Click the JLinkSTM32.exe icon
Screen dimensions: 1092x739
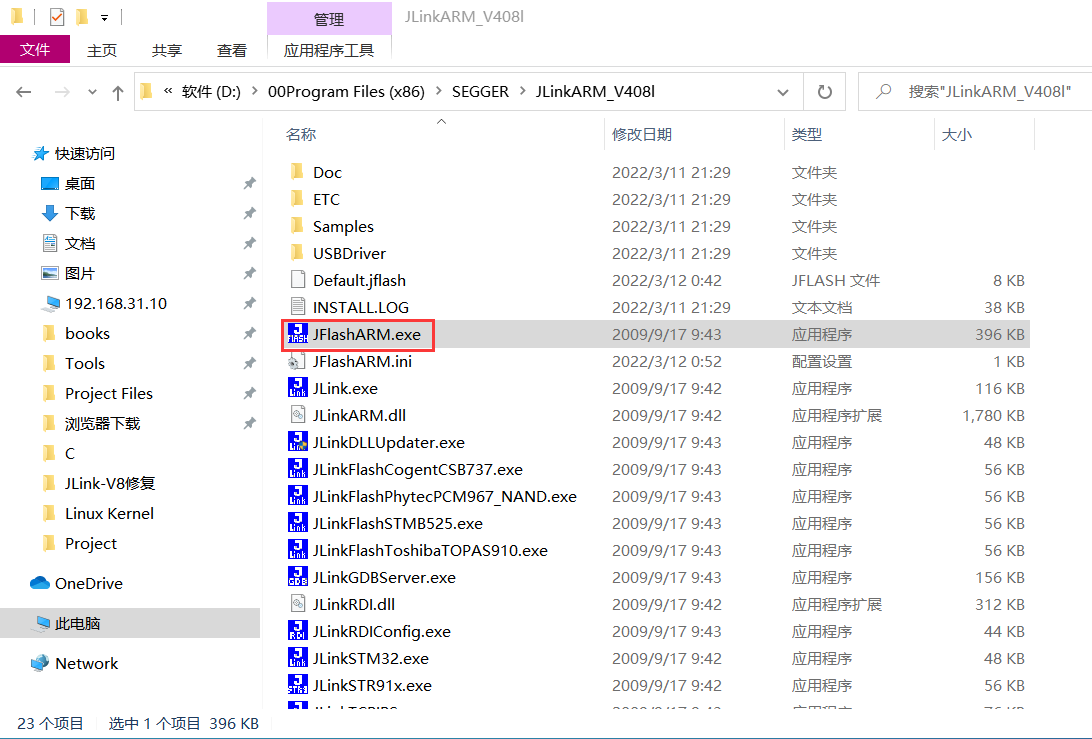click(x=297, y=658)
